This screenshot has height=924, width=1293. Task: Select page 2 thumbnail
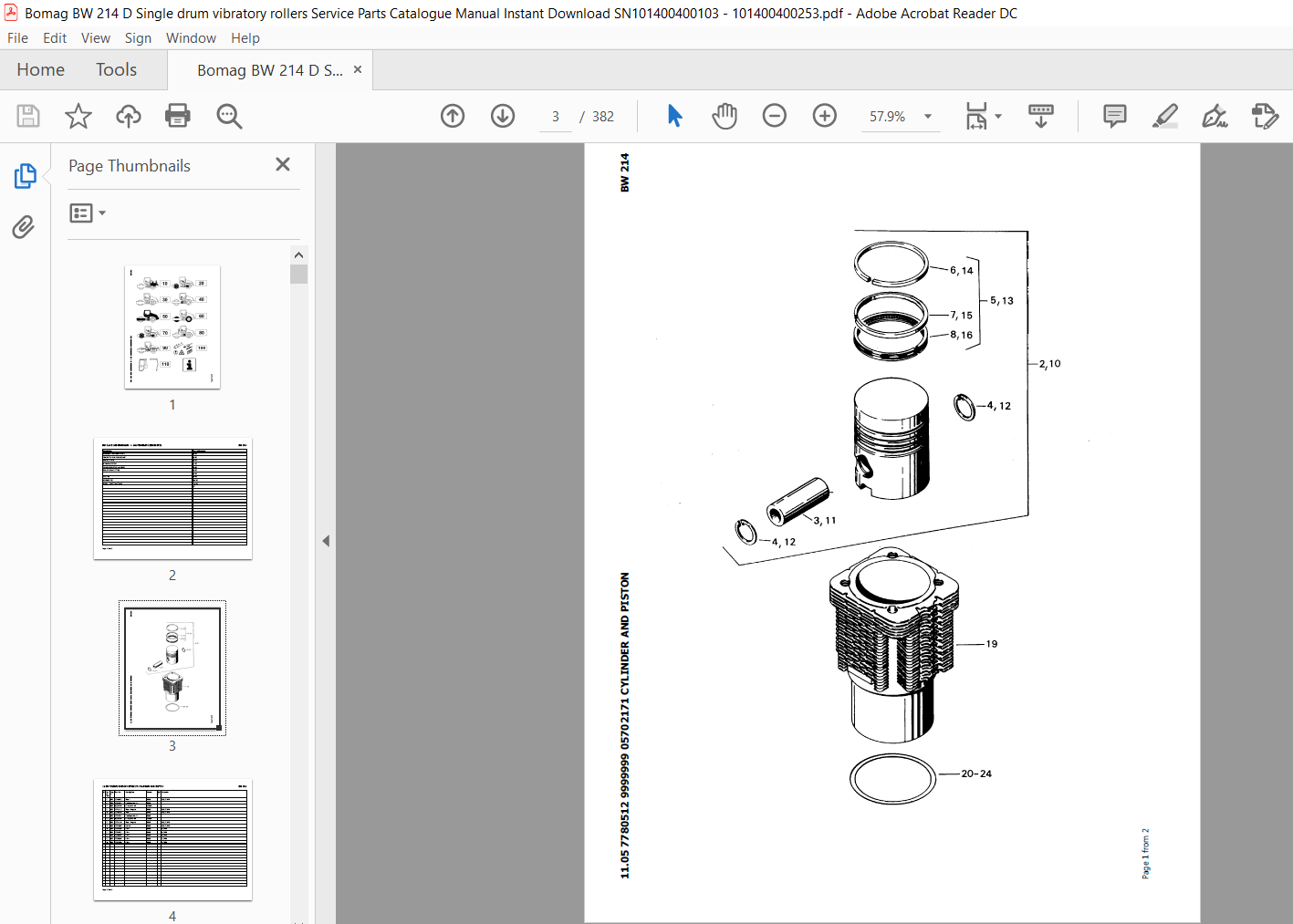click(172, 498)
